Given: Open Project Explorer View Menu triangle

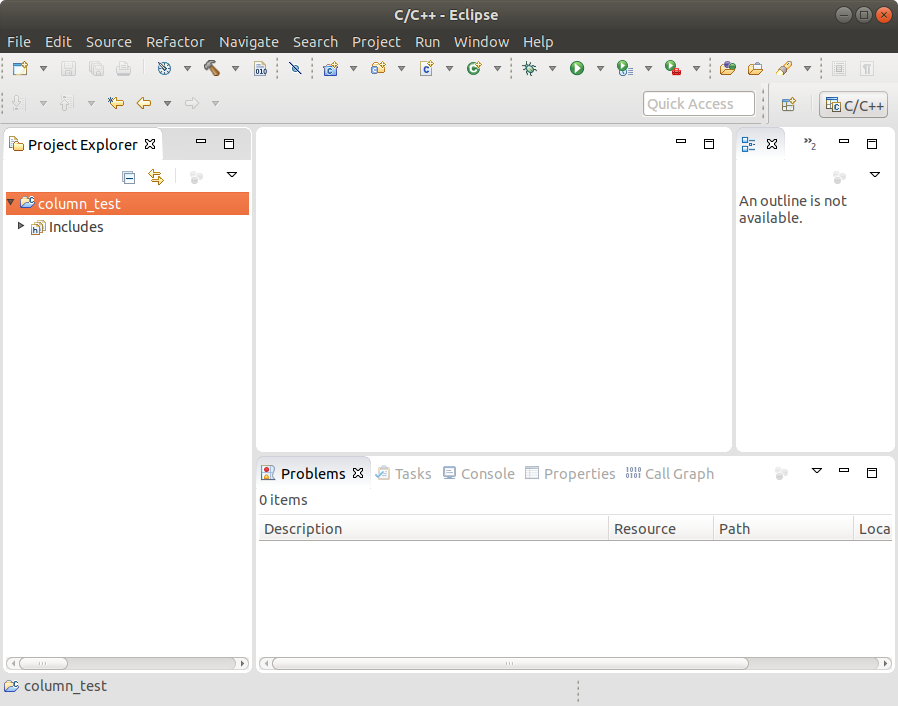Looking at the screenshot, I should coord(232,175).
